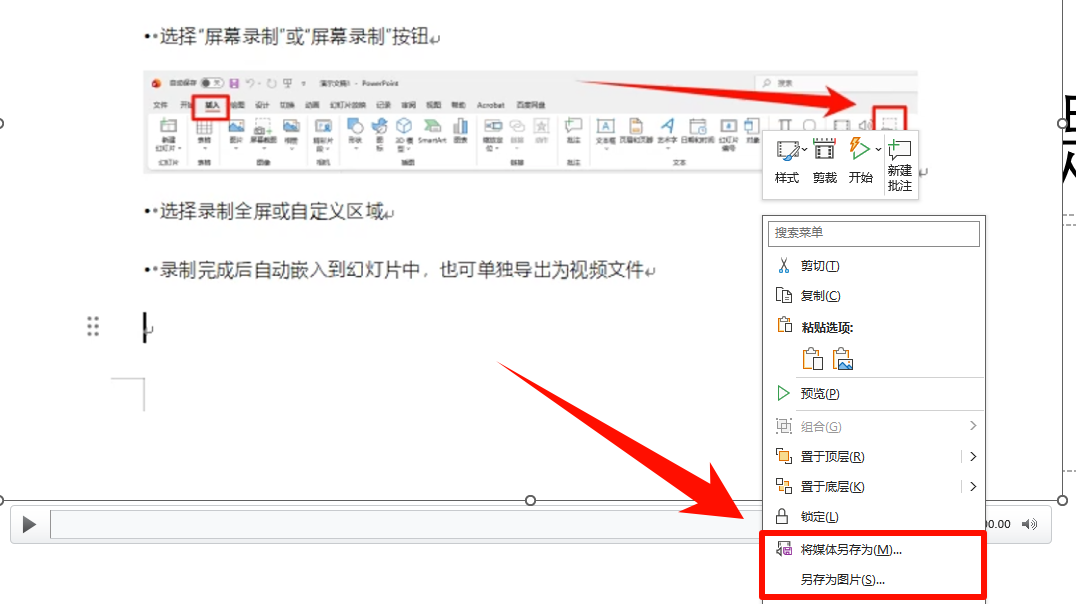Choose 剪切 (Cut) from the context menu
The image size is (1076, 604).
point(819,266)
